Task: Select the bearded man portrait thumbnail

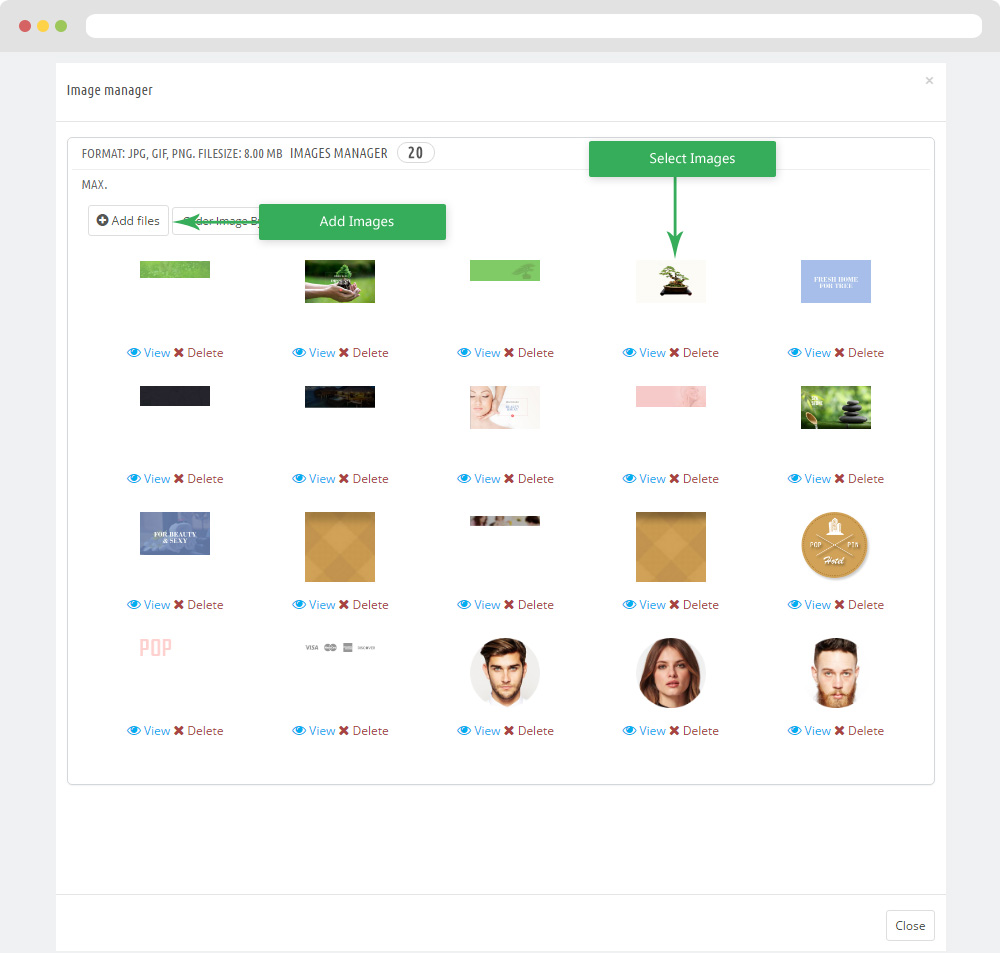Action: [x=835, y=673]
